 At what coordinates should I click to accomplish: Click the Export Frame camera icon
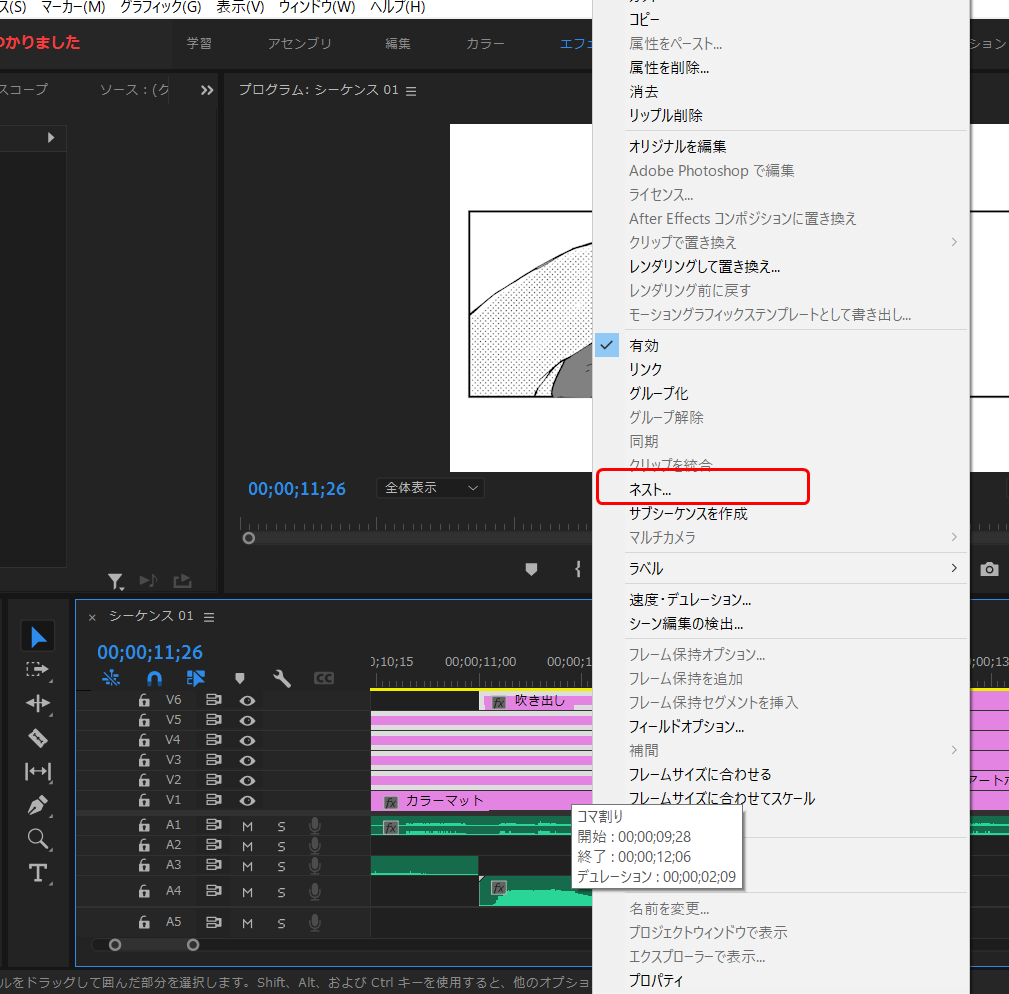[x=989, y=569]
